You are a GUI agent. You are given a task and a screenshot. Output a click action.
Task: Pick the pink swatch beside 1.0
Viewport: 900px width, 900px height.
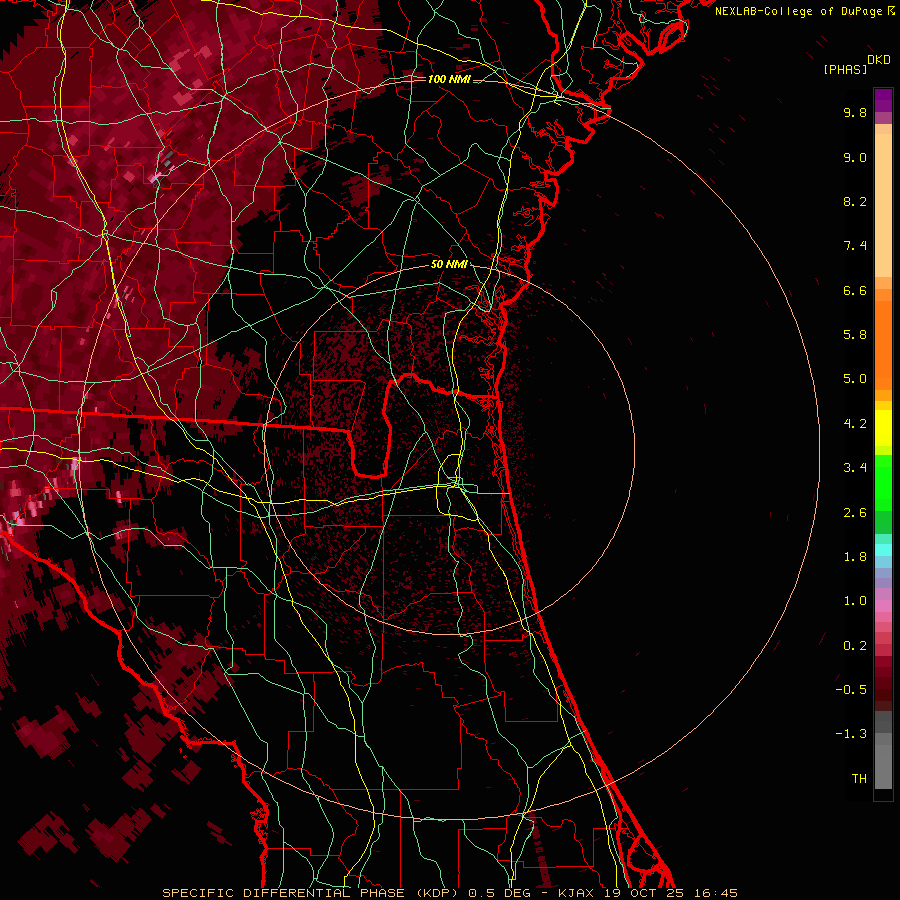(883, 606)
